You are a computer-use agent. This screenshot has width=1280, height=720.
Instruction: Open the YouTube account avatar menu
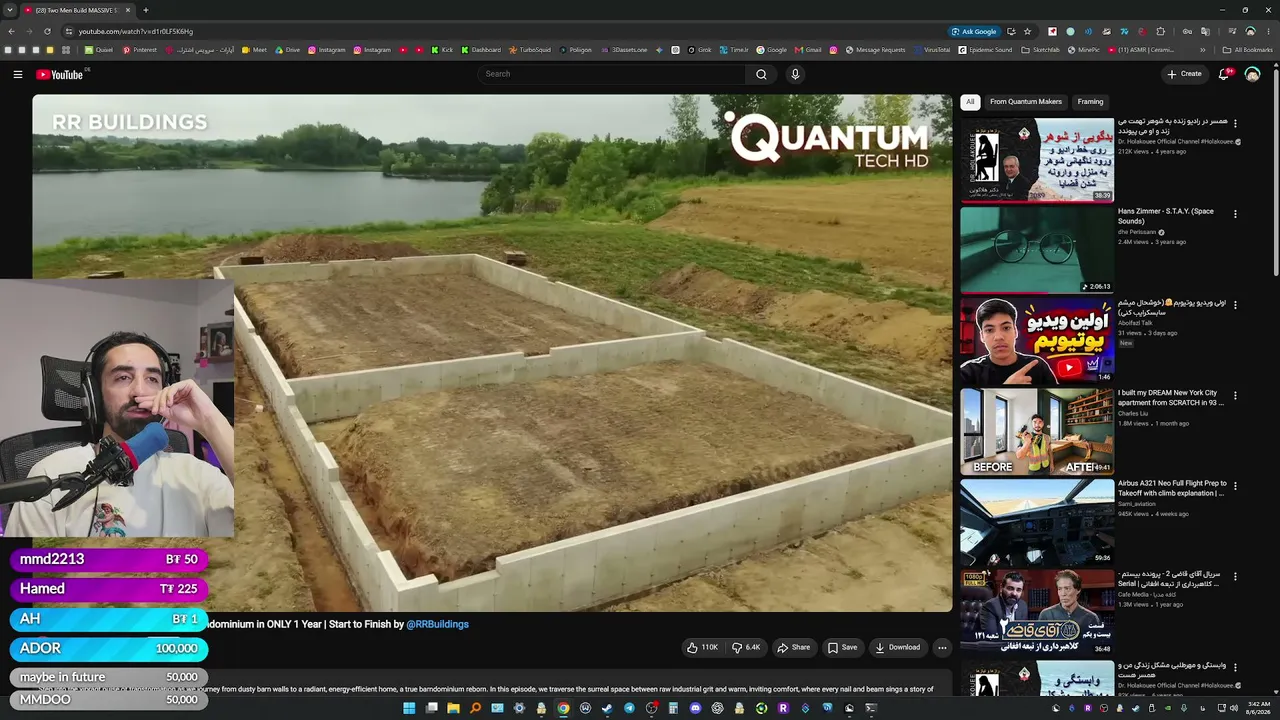tap(1252, 74)
